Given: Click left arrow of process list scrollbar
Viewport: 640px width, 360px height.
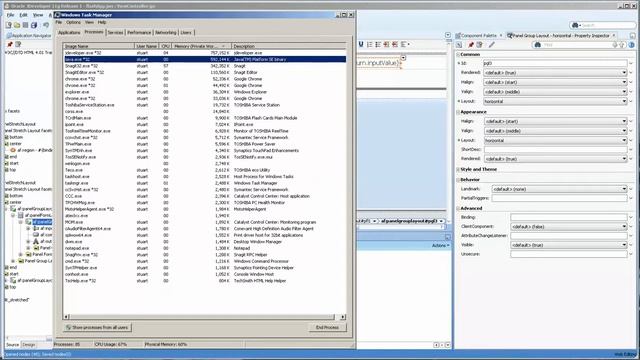Looking at the screenshot, I should pyautogui.click(x=67, y=317).
